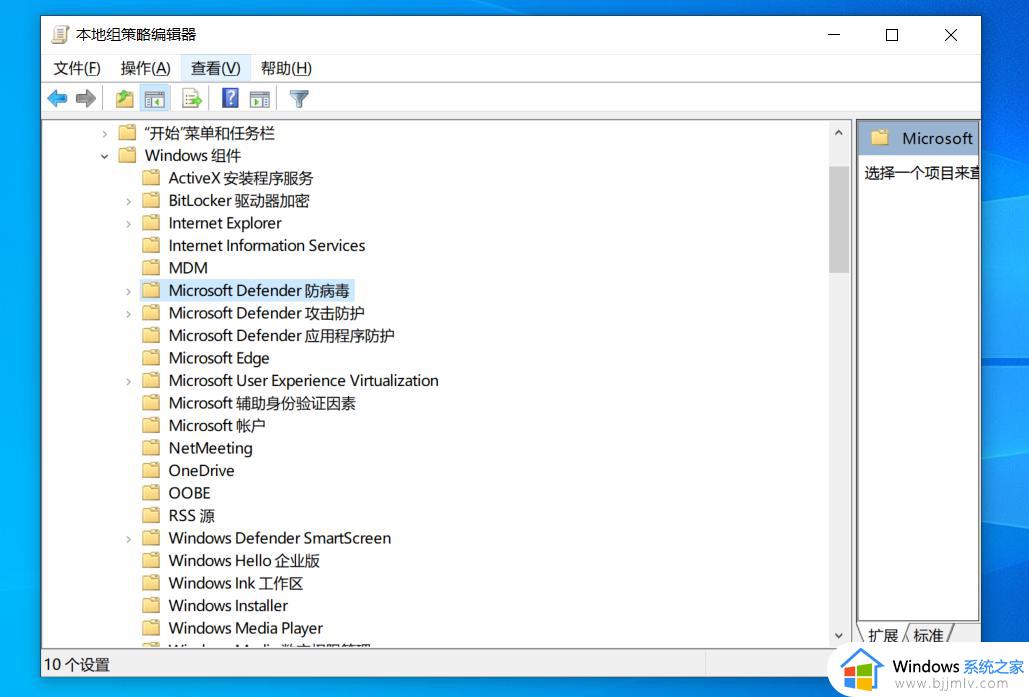Click the BitLocker 驱动器加密 label
The image size is (1029, 697).
(x=239, y=200)
